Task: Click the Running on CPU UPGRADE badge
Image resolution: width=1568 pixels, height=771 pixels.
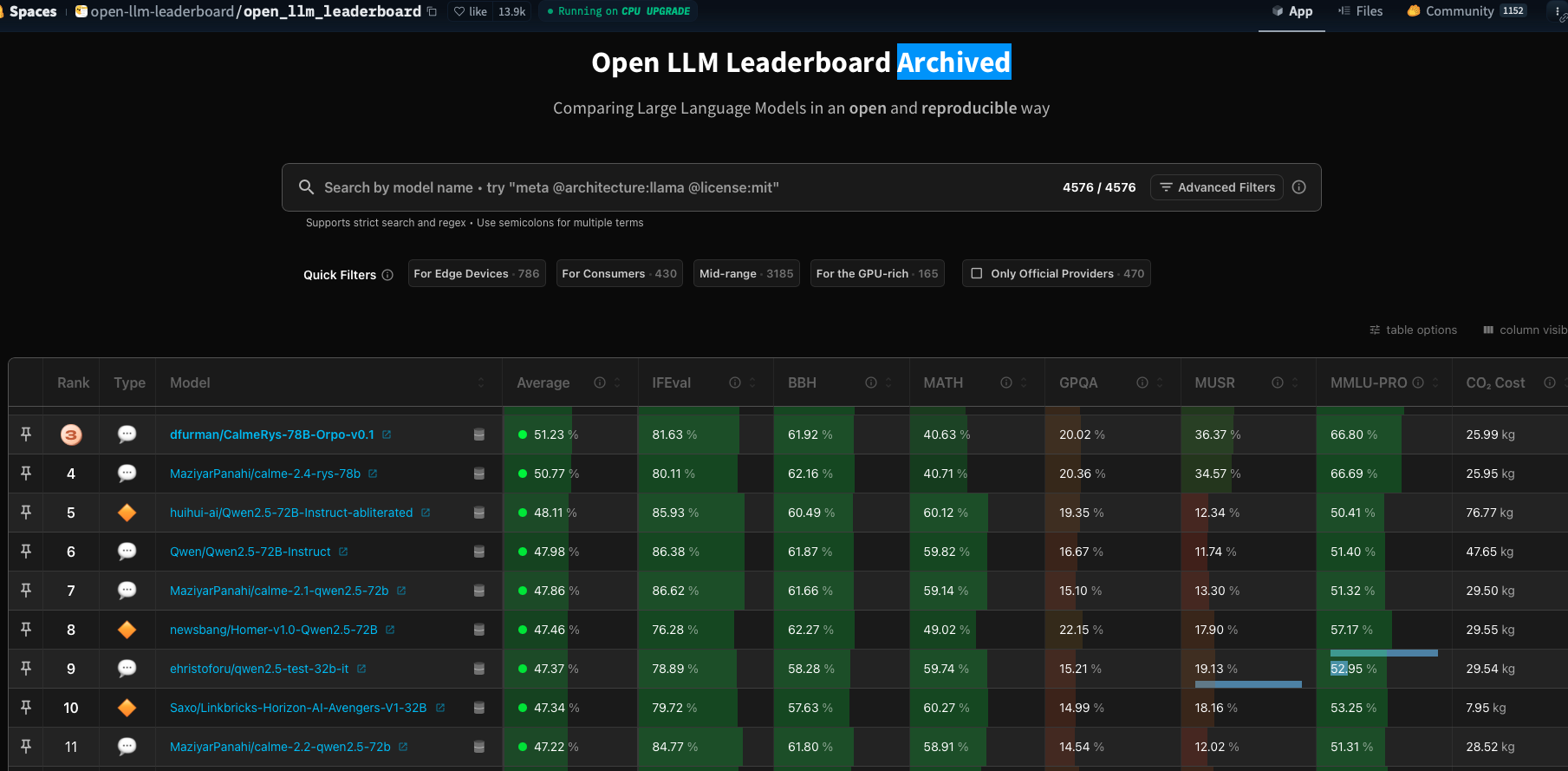Action: click(618, 11)
